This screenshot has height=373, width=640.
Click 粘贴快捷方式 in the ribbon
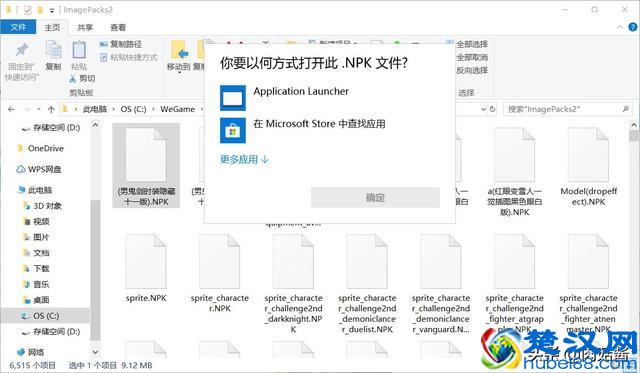coord(129,57)
